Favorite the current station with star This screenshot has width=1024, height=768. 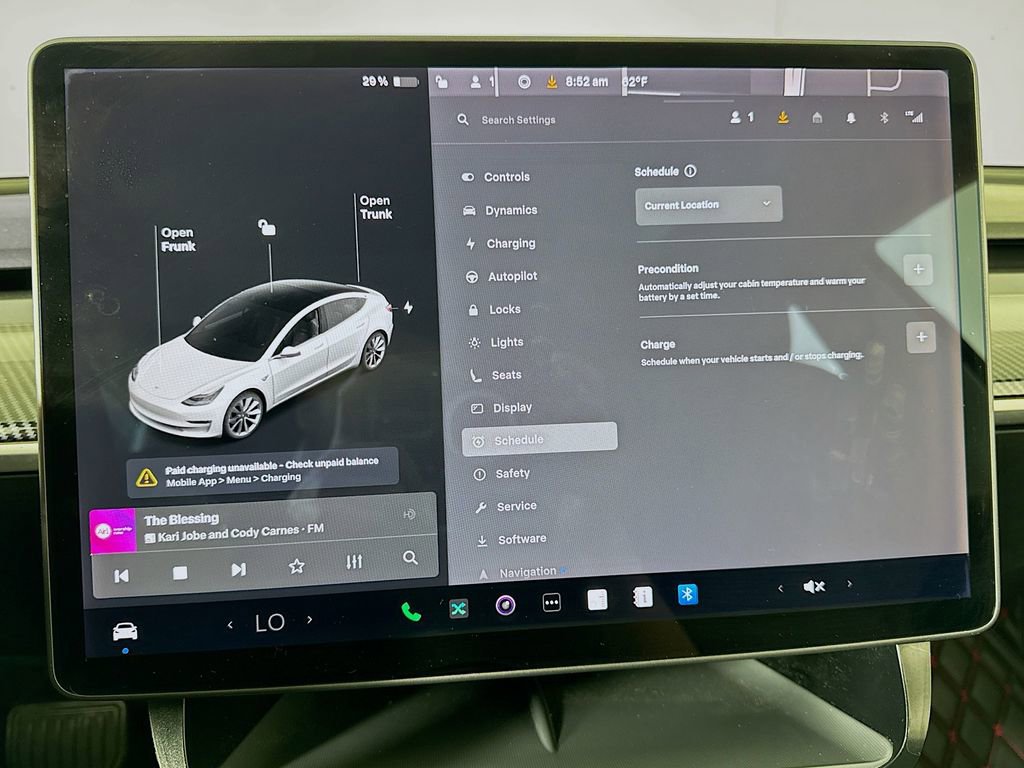(x=296, y=566)
